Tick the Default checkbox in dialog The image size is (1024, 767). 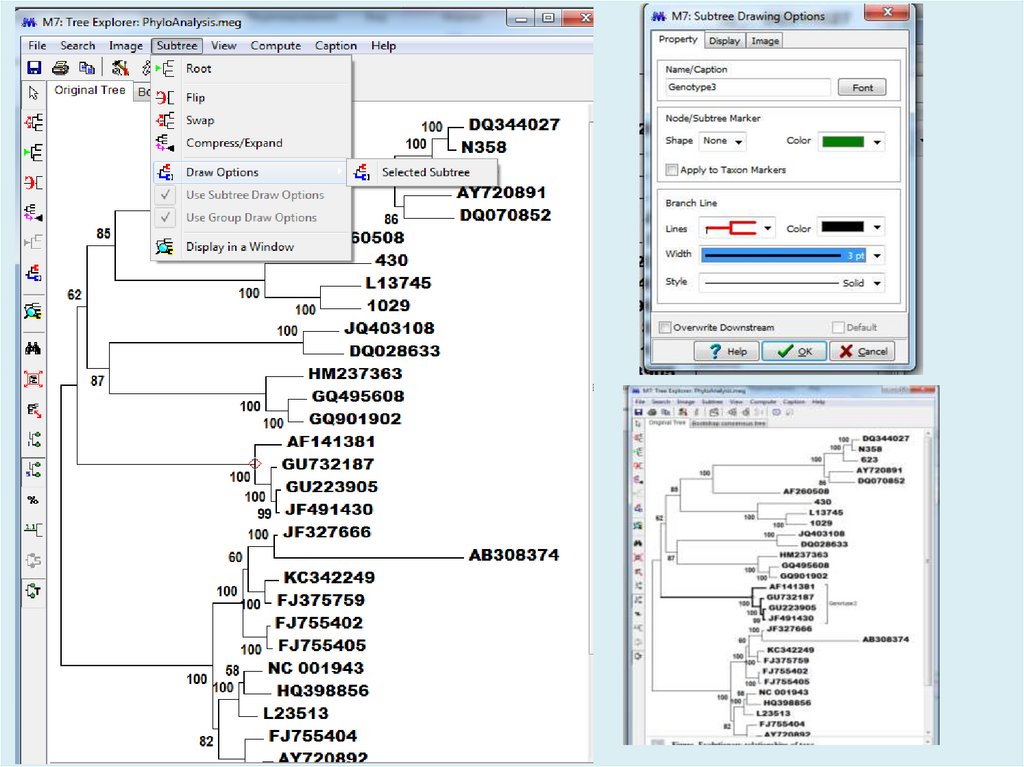(839, 327)
